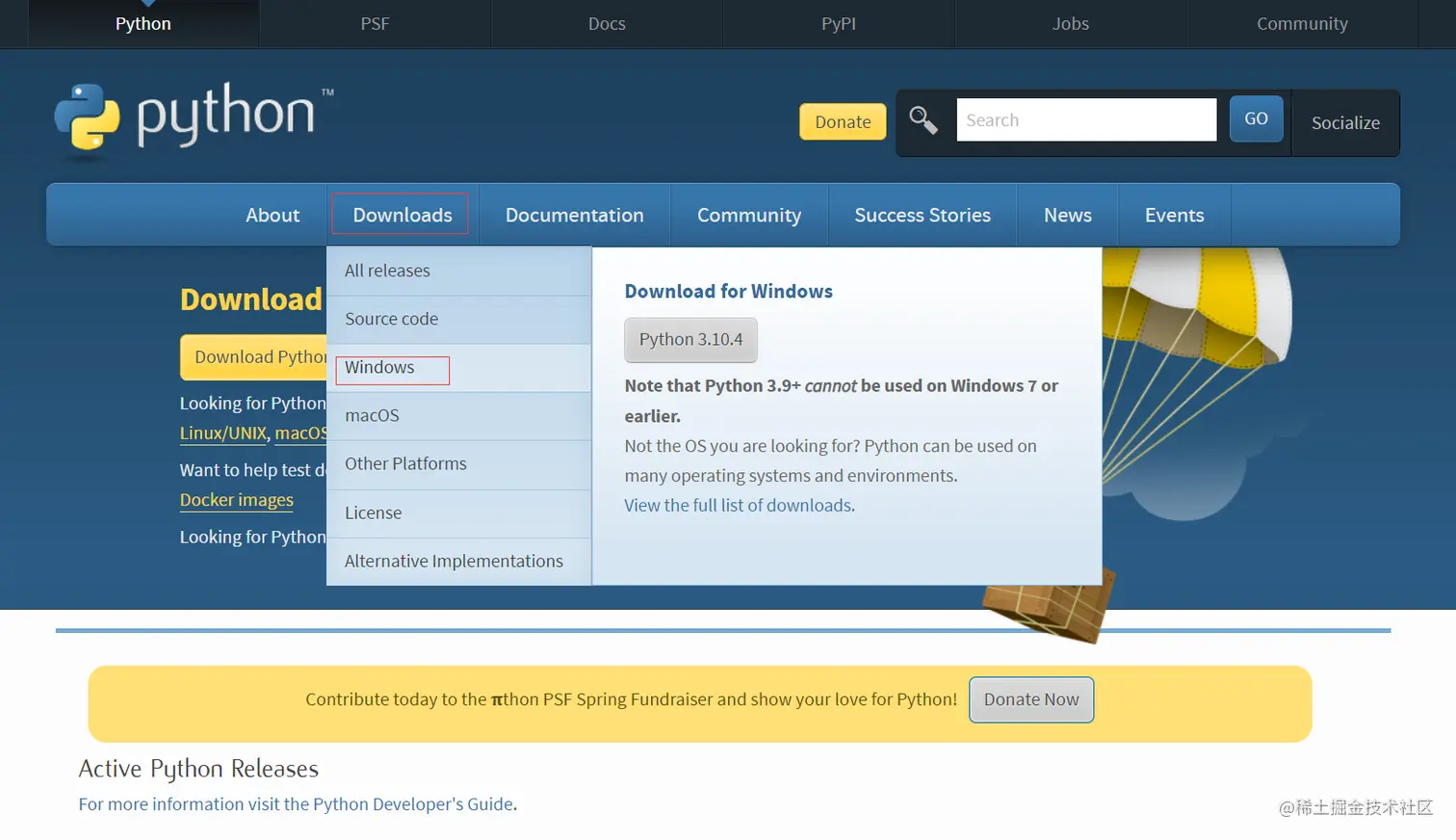Click the Python 3.10.4 download button
Screen dimensions: 1456x840
tap(690, 339)
